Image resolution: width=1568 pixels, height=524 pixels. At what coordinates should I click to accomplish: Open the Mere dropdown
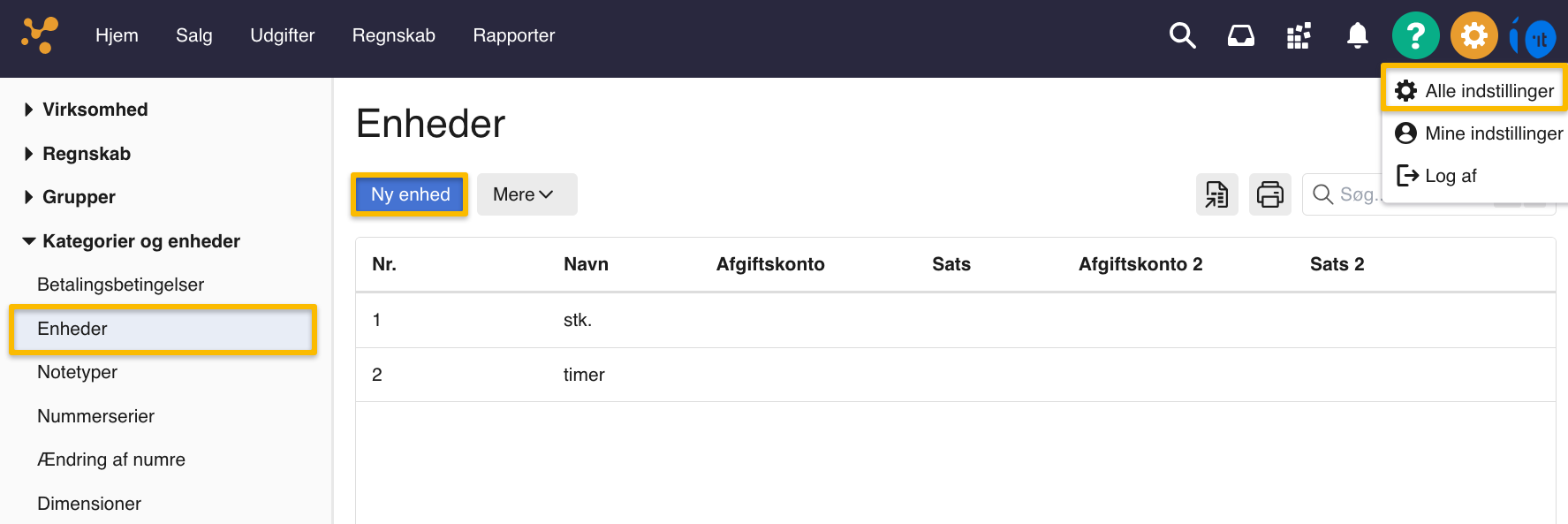pos(526,194)
